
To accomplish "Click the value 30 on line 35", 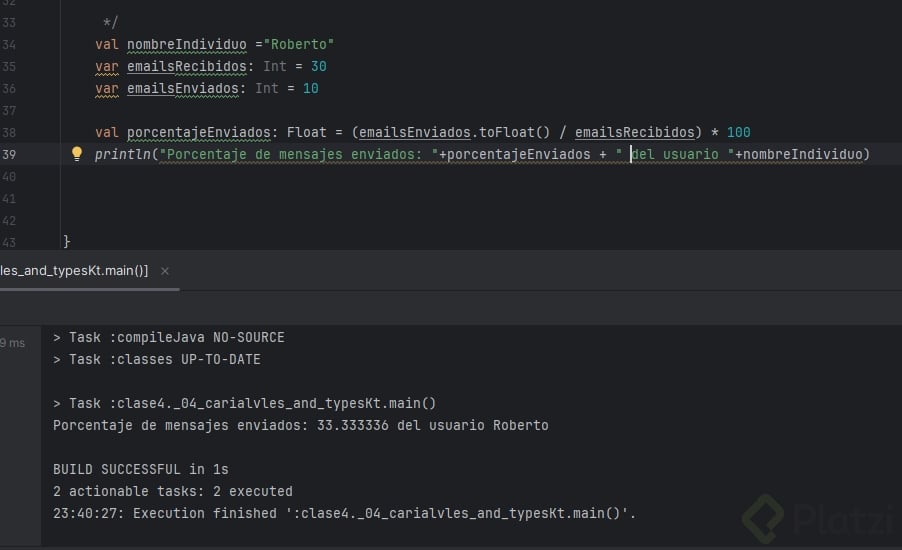I will 318,66.
